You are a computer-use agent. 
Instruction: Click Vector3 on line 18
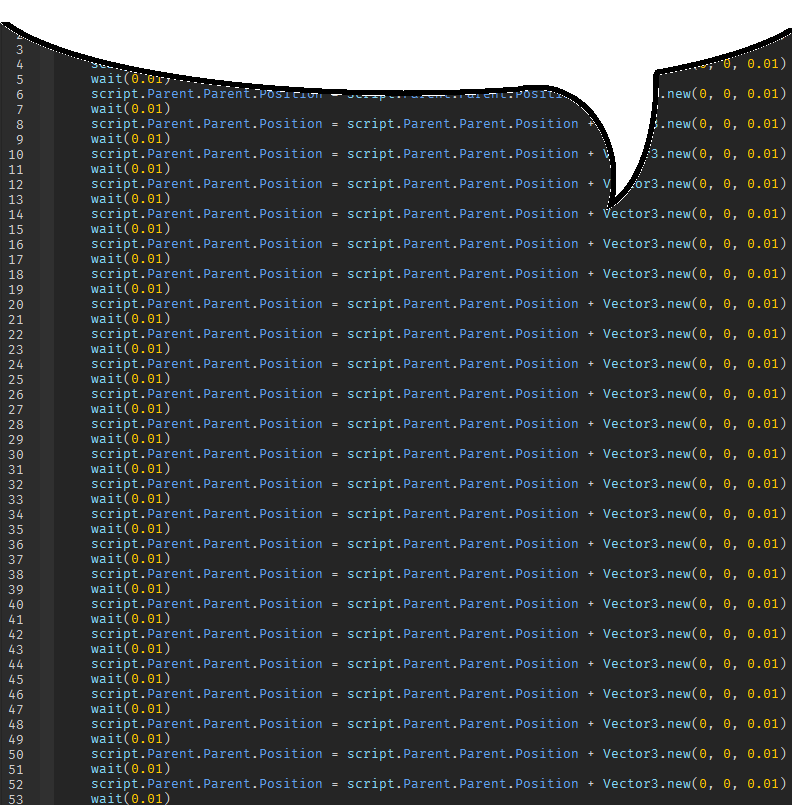tap(630, 274)
